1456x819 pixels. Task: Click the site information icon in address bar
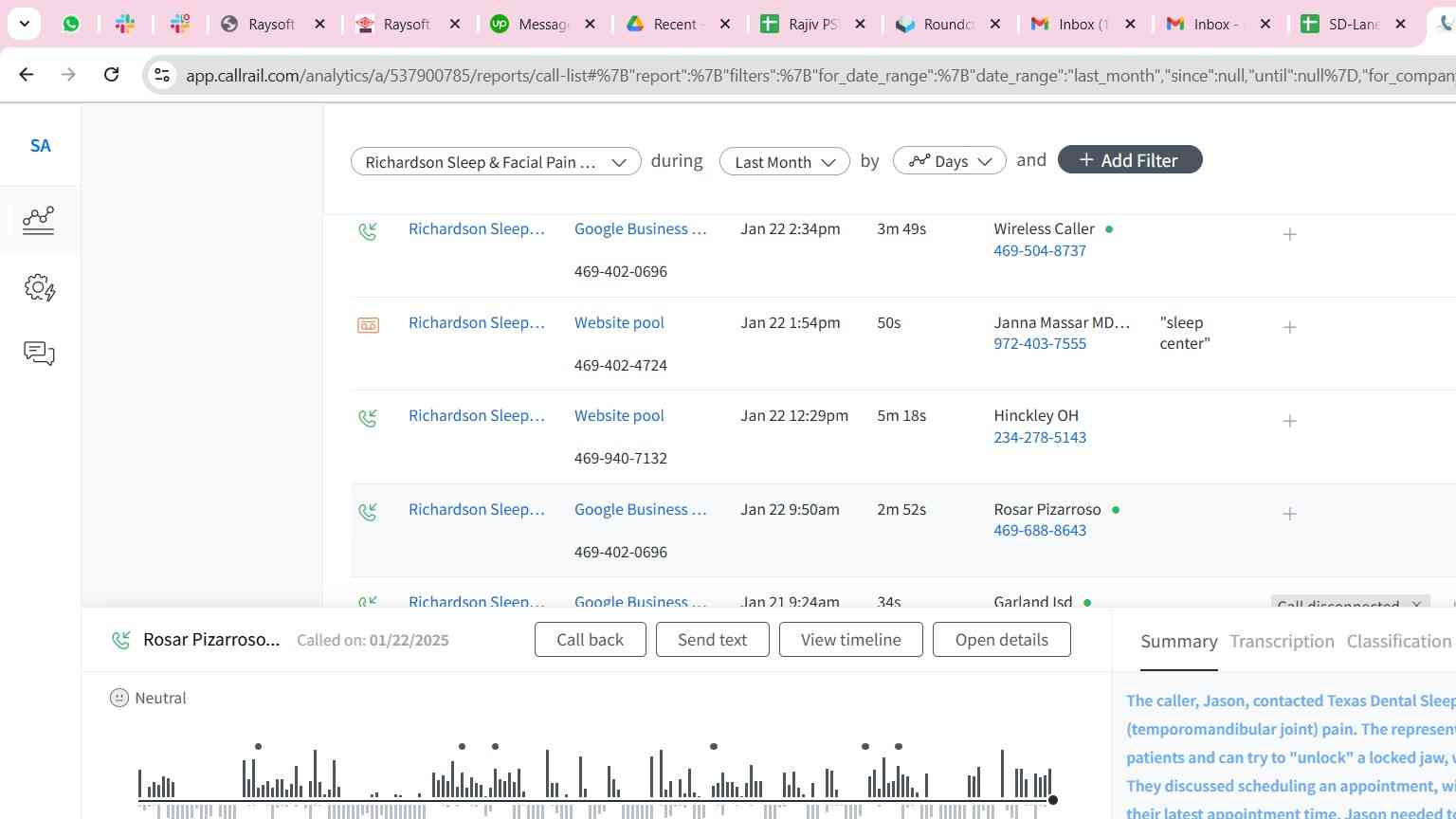[162, 75]
